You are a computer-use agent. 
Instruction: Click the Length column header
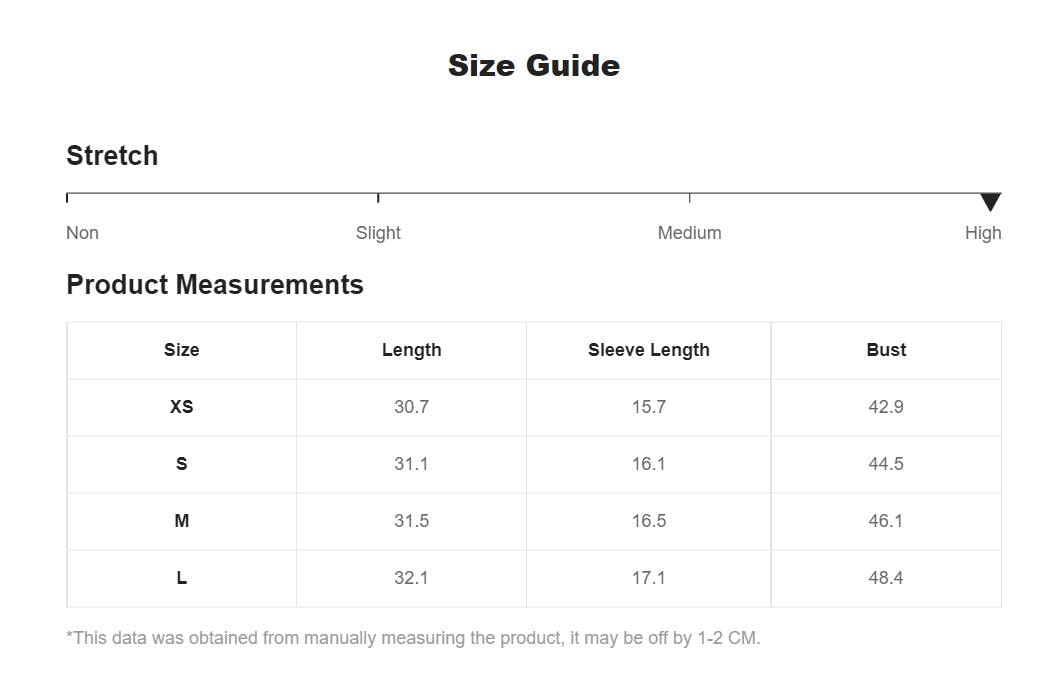(411, 350)
